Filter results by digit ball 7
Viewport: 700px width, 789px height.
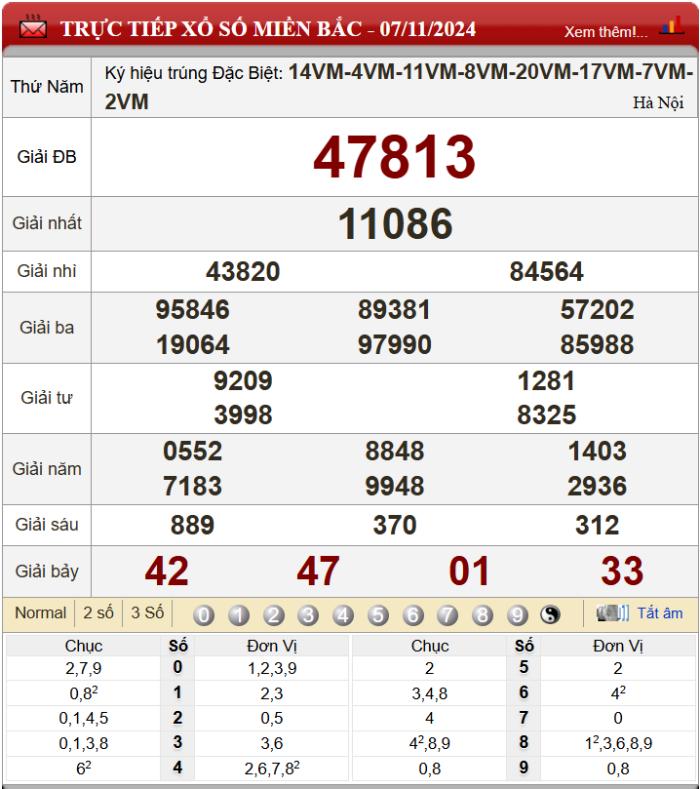[x=448, y=615]
